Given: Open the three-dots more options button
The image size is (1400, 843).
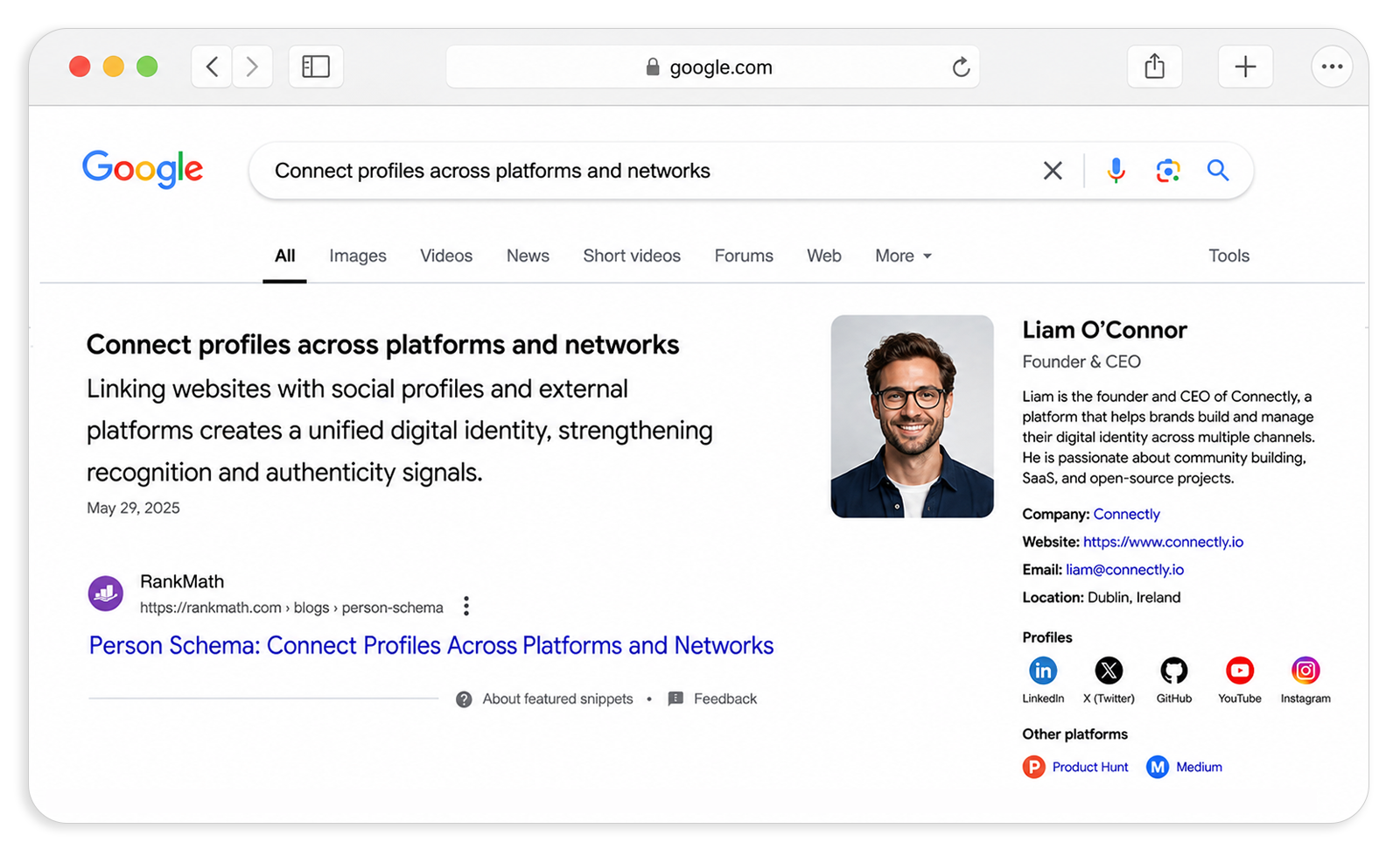Looking at the screenshot, I should click(x=1332, y=67).
